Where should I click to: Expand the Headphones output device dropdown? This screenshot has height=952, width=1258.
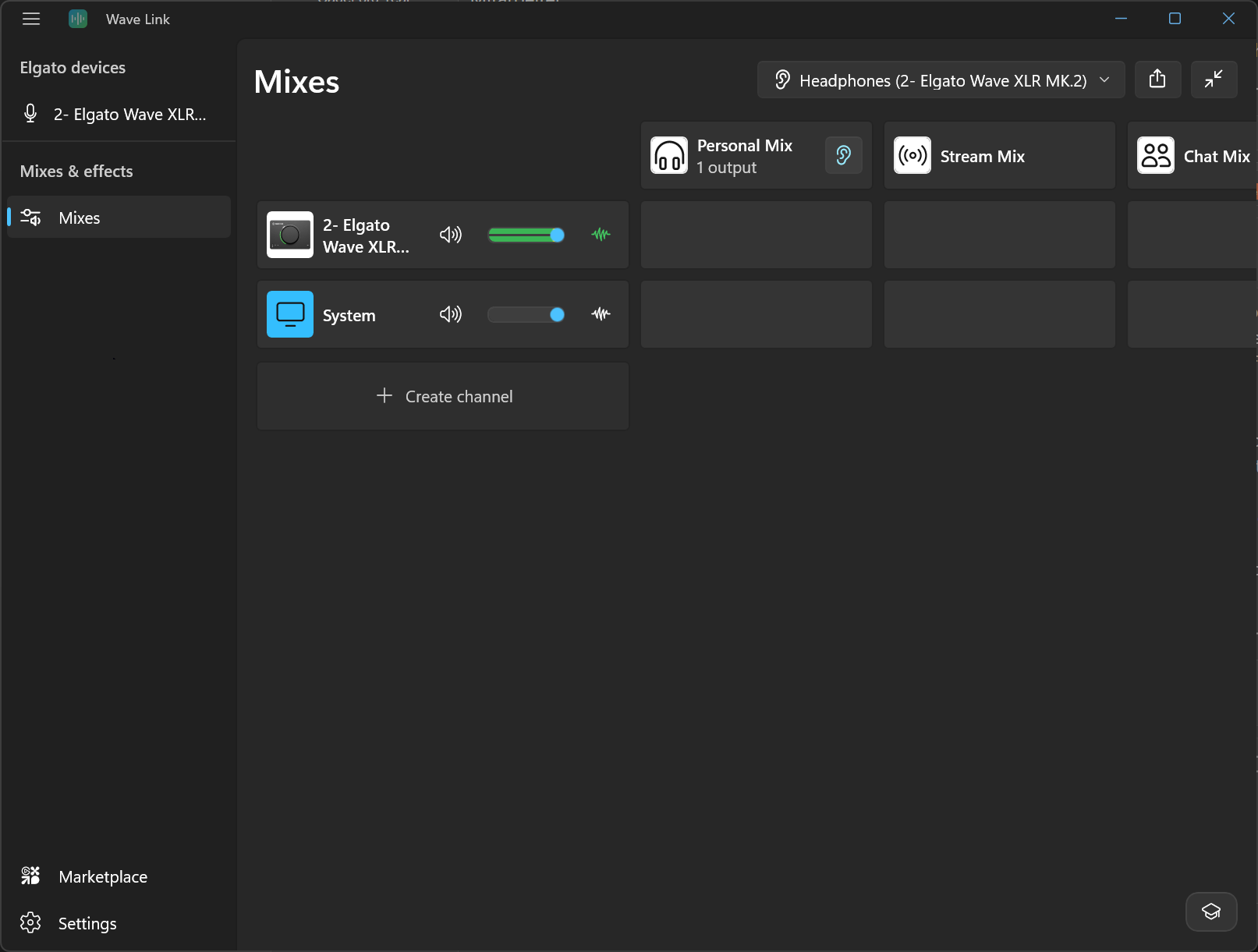pos(941,80)
